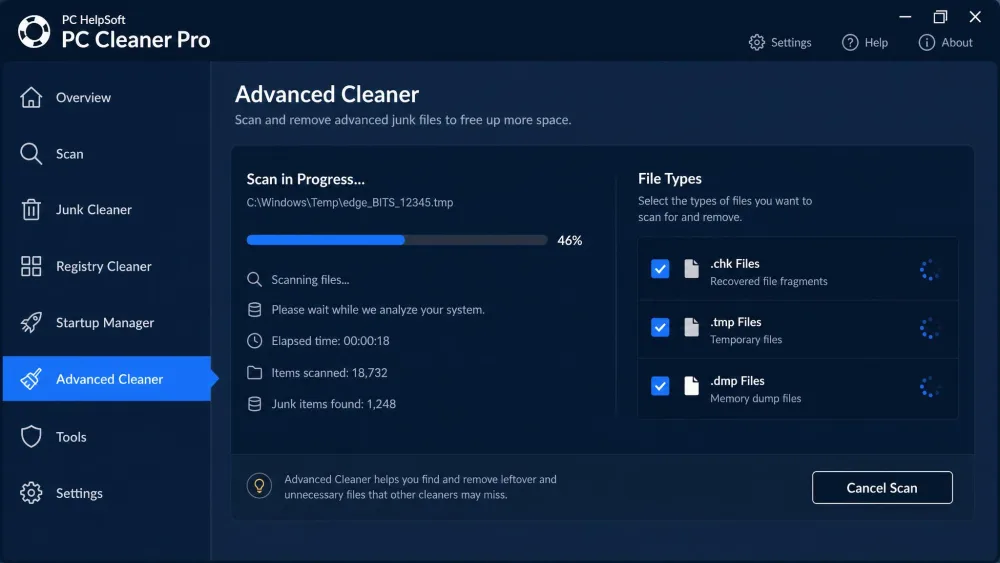
Task: Cancel the running scan
Action: point(882,488)
